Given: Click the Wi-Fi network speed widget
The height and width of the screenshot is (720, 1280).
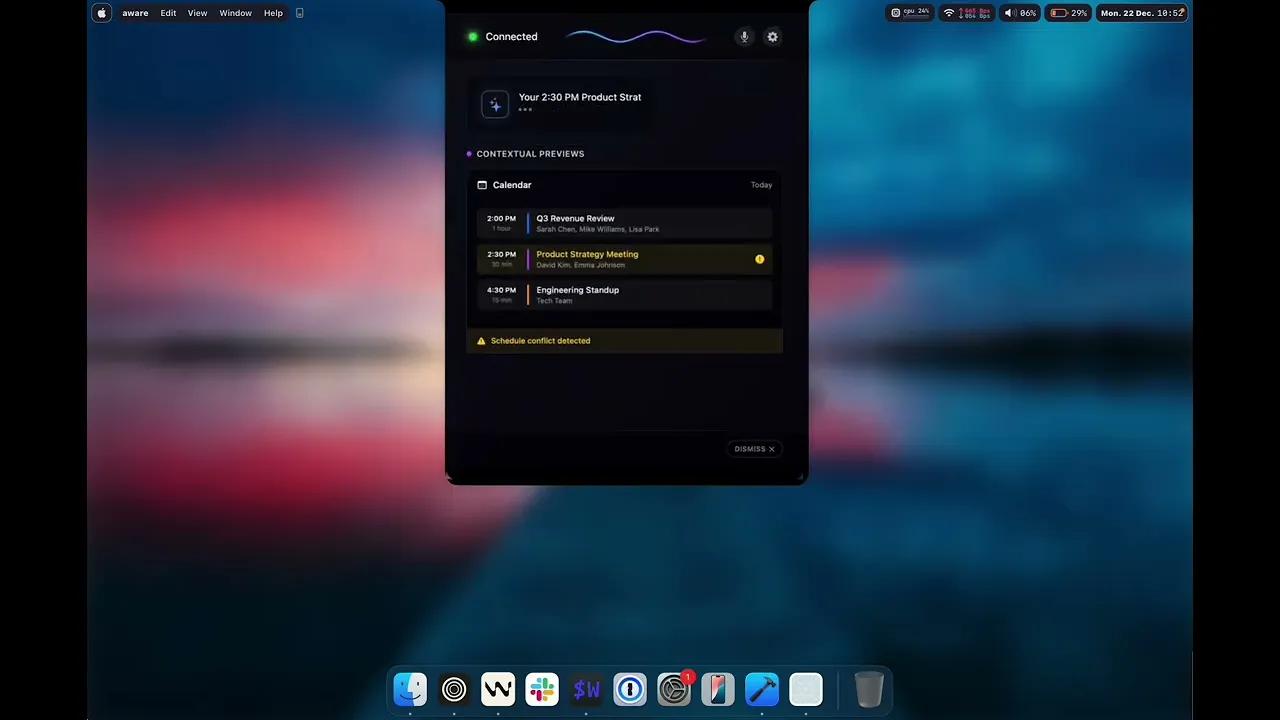Looking at the screenshot, I should coord(967,13).
